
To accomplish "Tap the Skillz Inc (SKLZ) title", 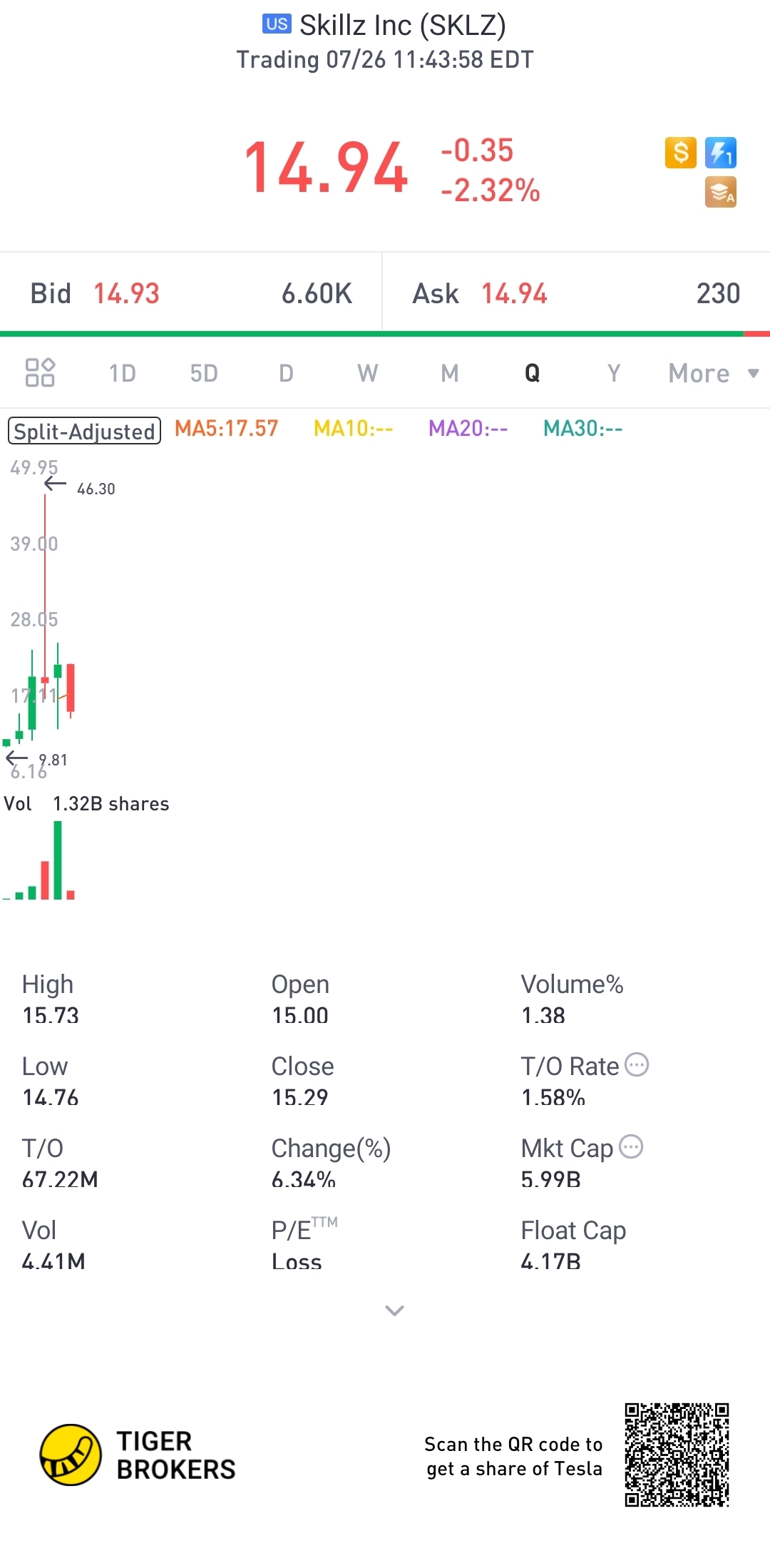I will tap(403, 25).
